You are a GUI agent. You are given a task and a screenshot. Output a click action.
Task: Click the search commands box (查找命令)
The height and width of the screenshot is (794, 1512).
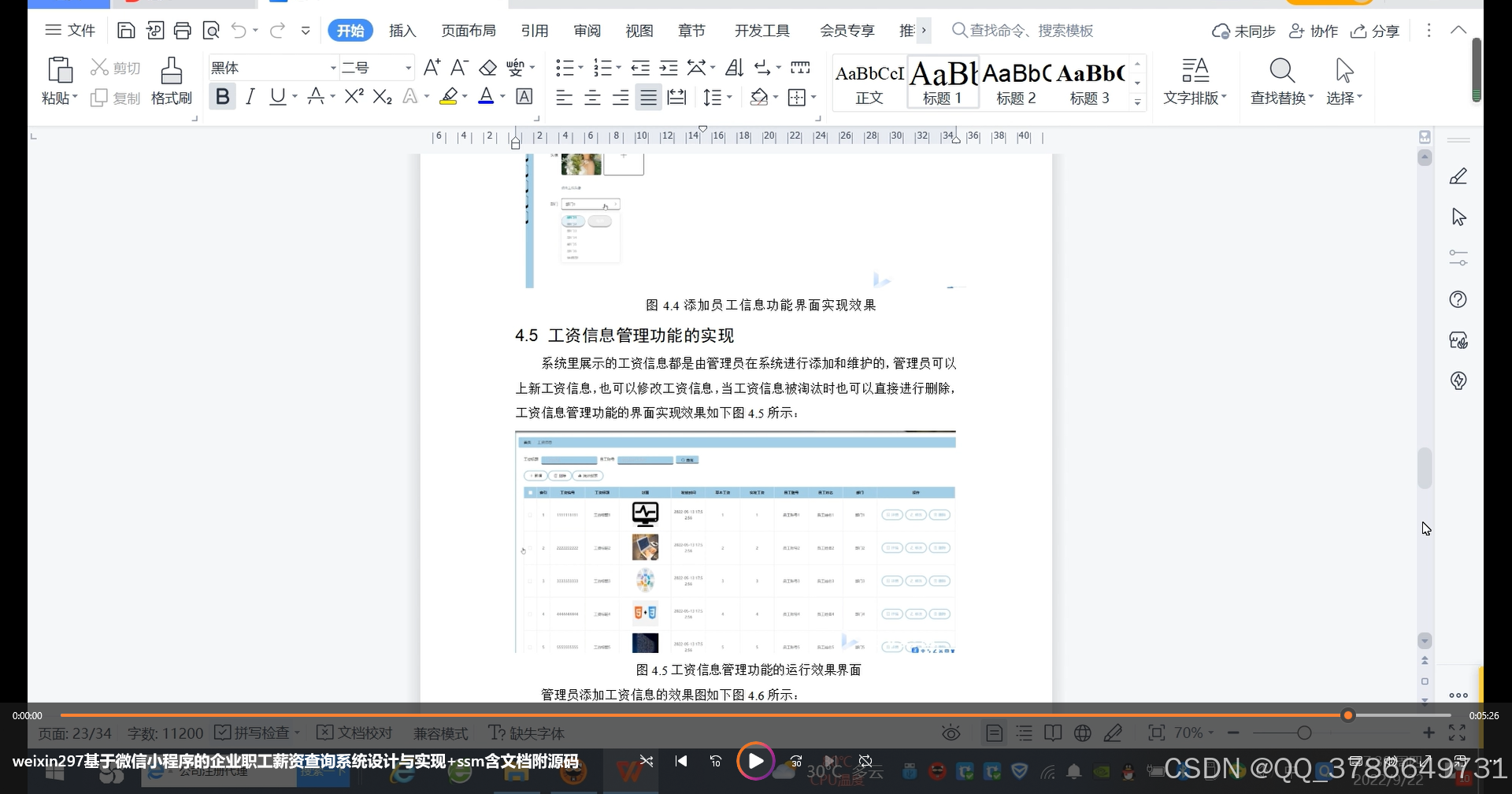1023,31
